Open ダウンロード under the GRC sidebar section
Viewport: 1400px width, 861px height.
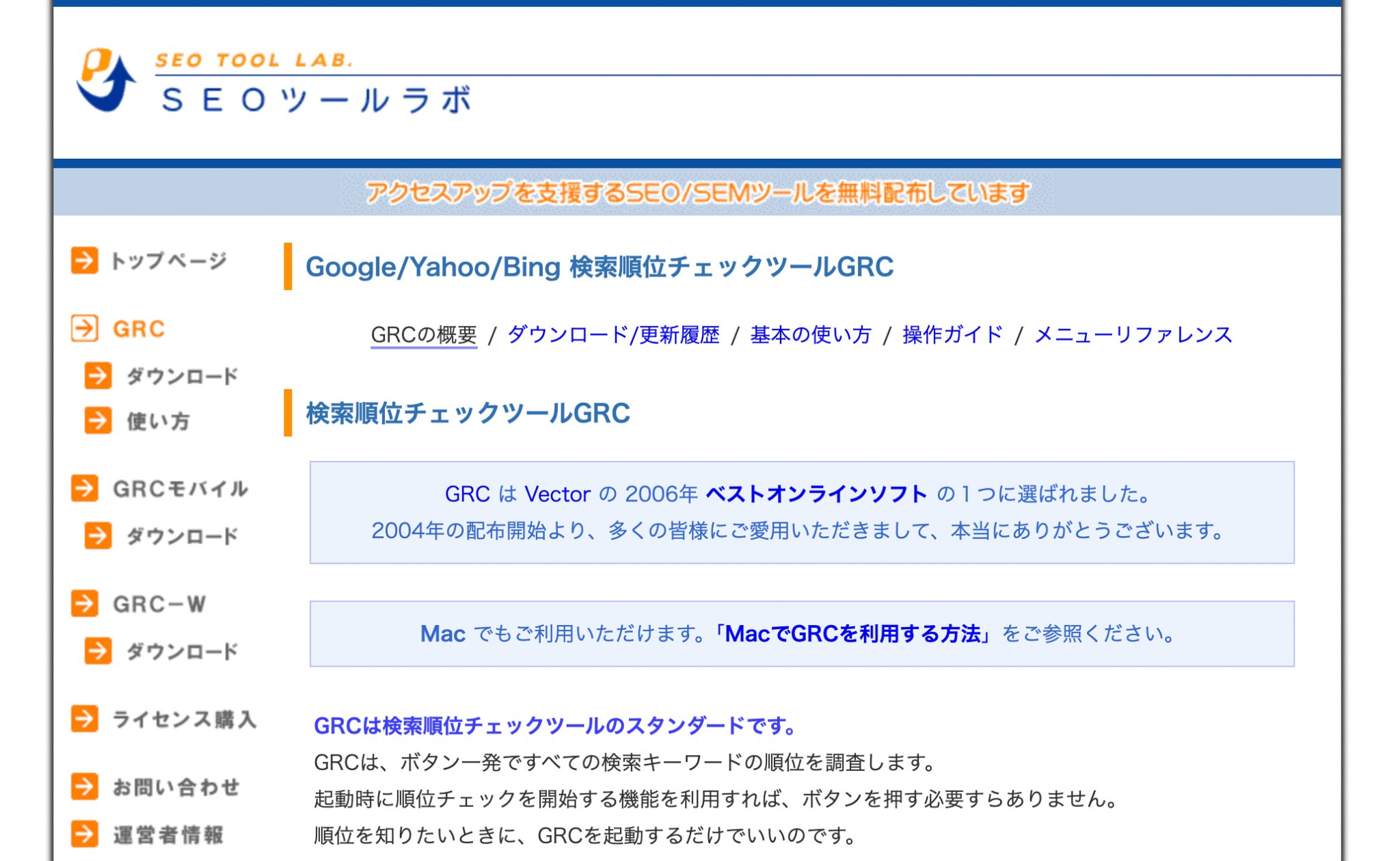[182, 376]
